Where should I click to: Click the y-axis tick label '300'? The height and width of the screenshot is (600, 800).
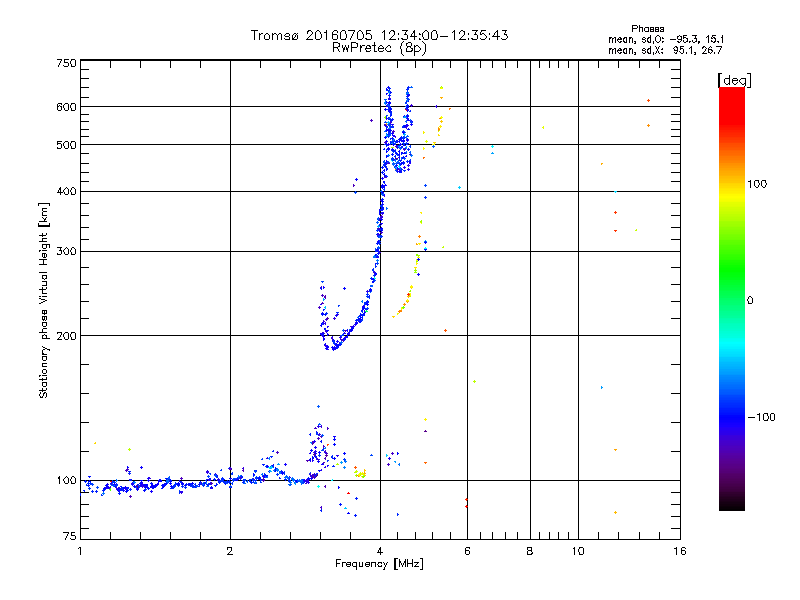(67, 251)
